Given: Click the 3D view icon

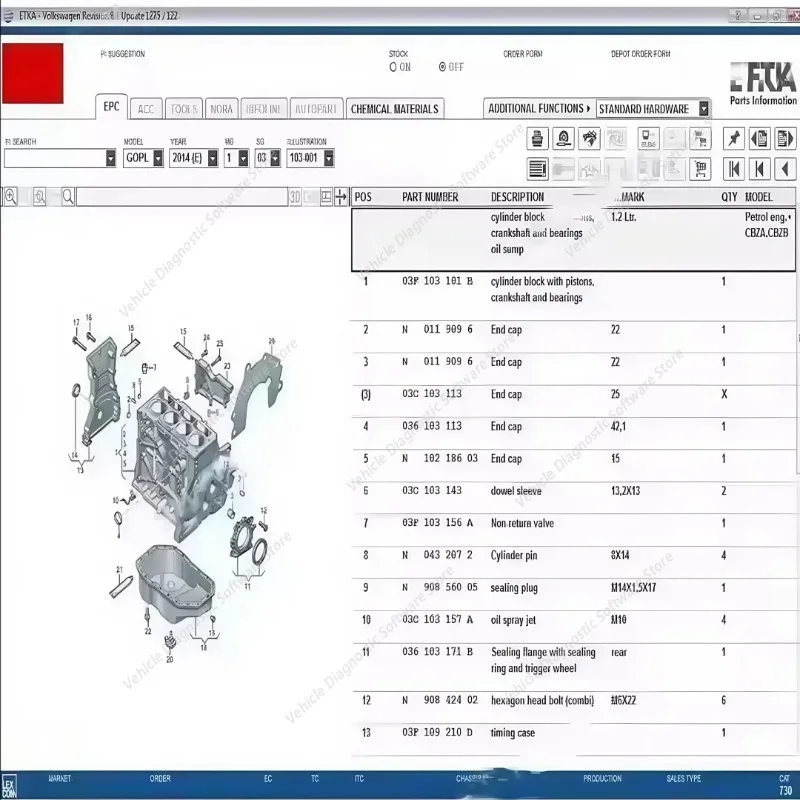Looking at the screenshot, I should point(295,197).
